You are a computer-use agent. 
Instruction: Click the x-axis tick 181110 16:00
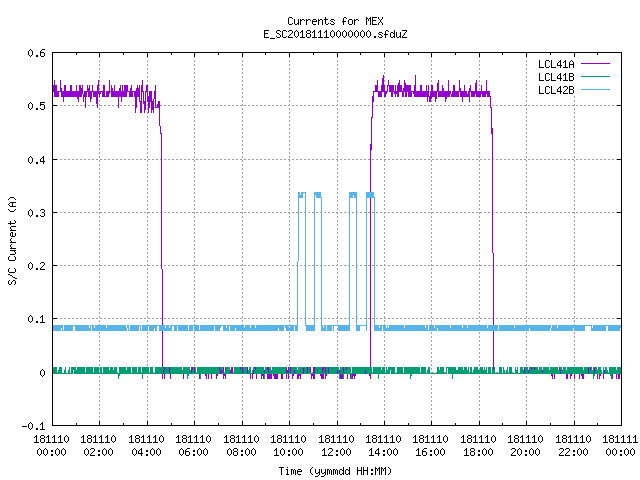431,446
